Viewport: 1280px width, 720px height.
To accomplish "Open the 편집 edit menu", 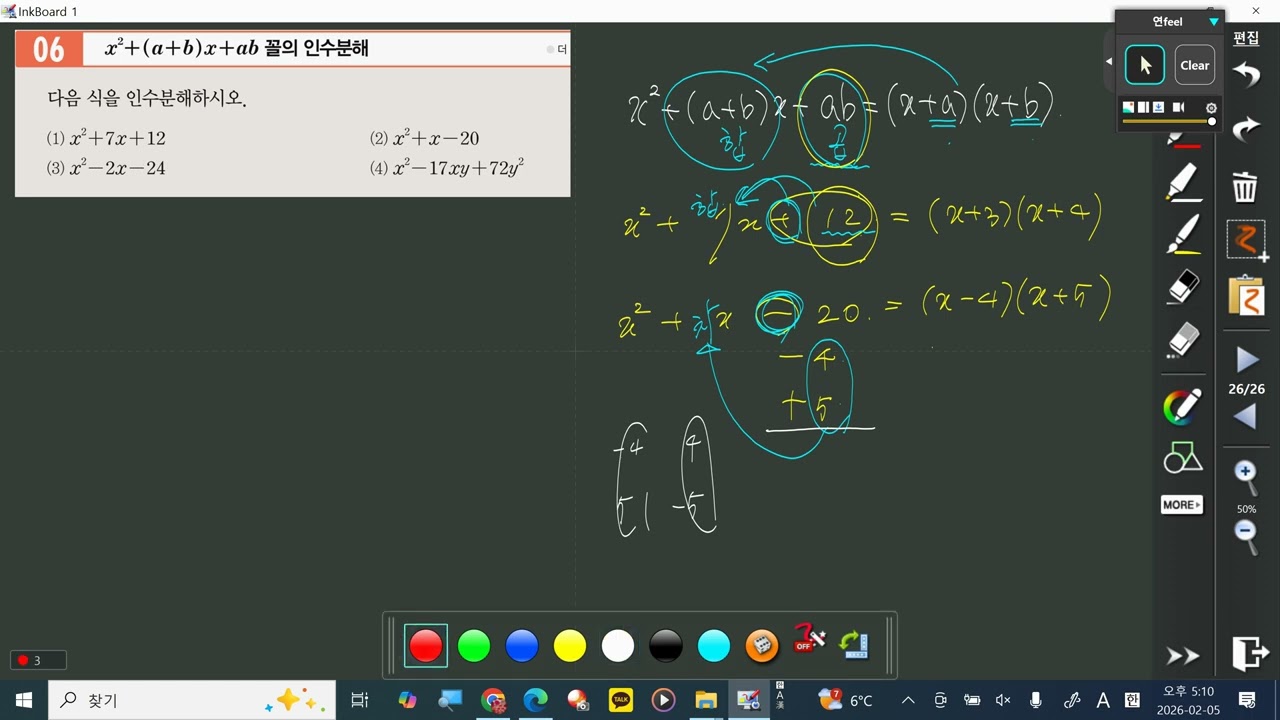I will pos(1246,38).
